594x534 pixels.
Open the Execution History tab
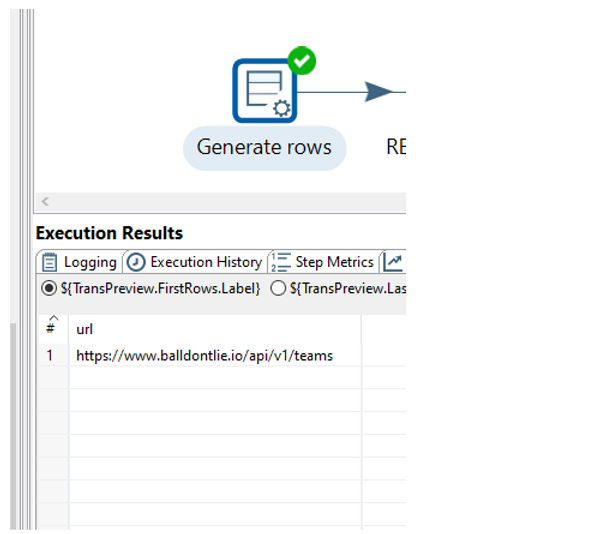click(195, 262)
